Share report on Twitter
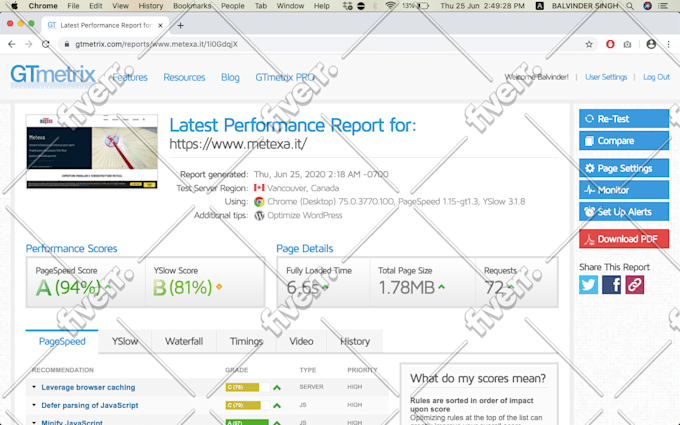 tap(588, 285)
